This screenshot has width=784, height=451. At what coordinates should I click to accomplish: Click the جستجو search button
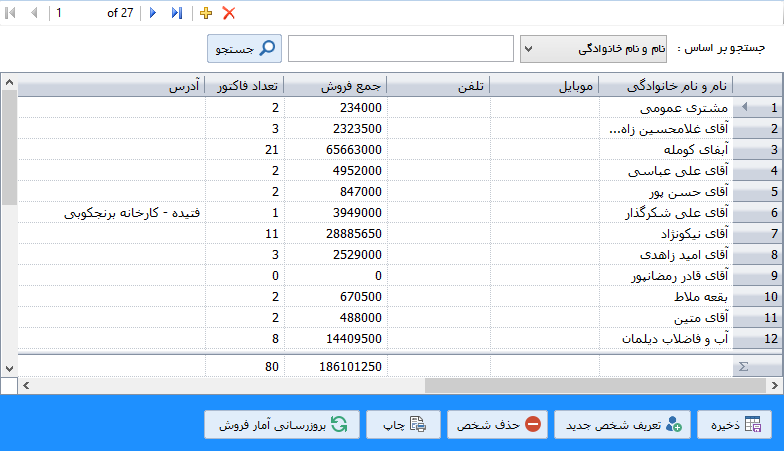pos(245,48)
